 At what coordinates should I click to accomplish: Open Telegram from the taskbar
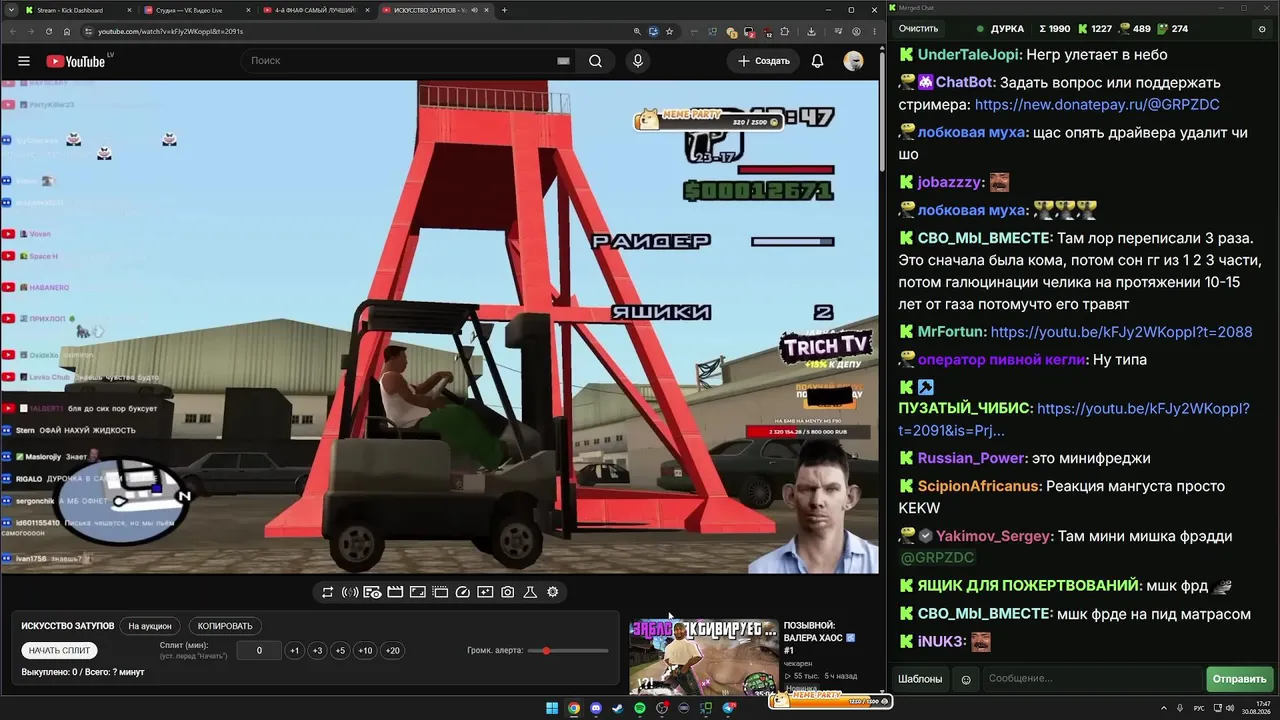(729, 708)
